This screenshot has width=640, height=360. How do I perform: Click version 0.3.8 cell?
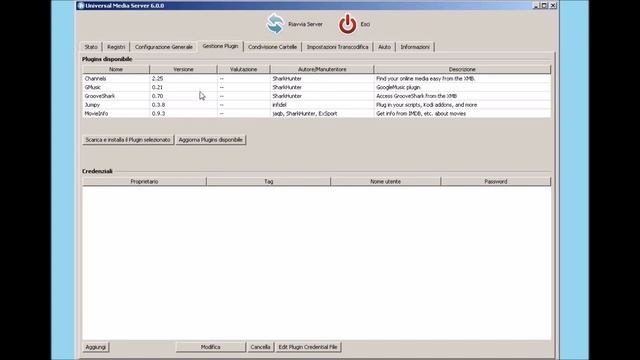click(x=183, y=105)
